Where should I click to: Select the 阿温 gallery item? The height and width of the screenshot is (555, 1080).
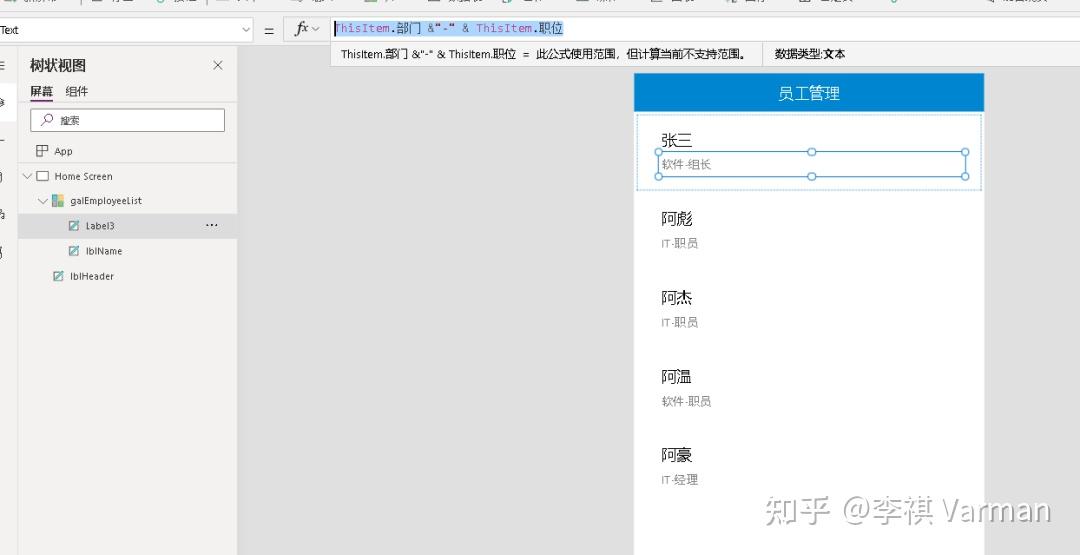(x=676, y=377)
